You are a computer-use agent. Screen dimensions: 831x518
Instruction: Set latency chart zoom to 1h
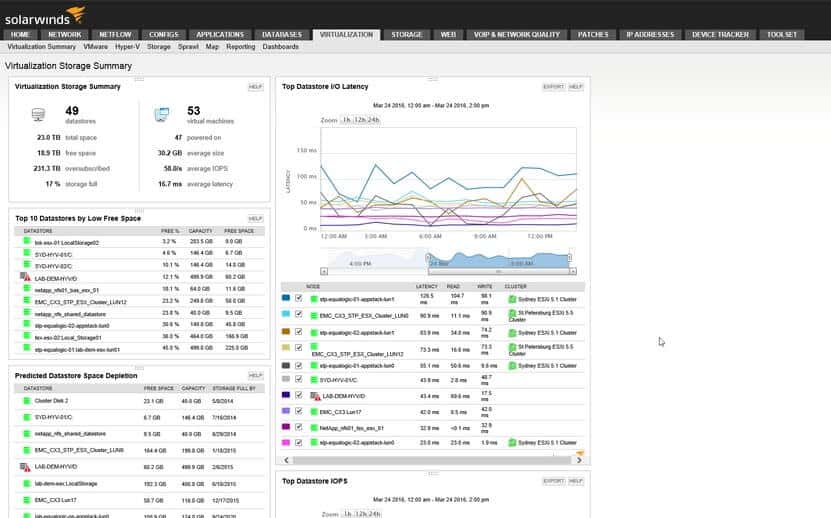tap(346, 120)
